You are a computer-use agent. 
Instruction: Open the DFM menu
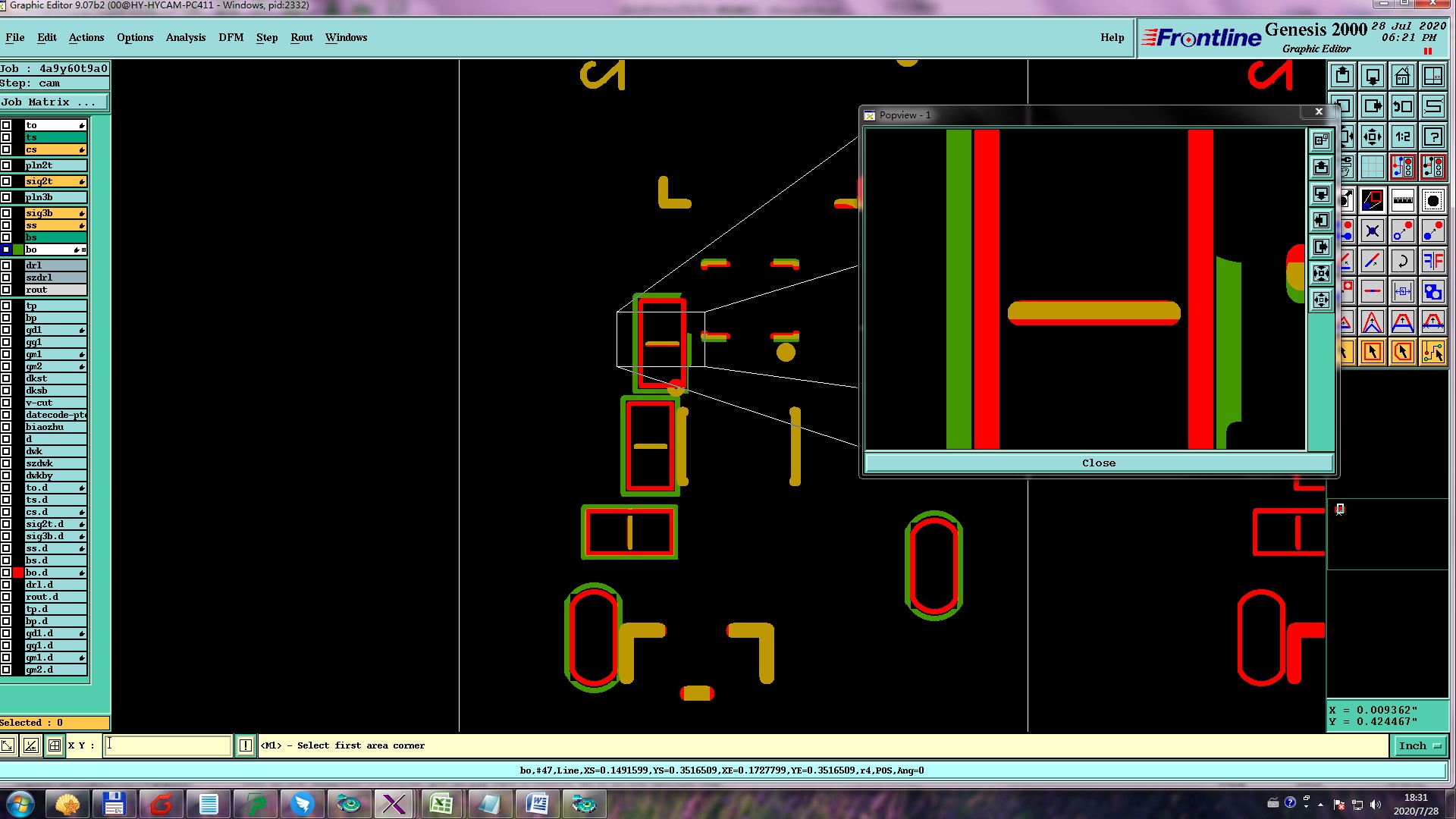click(x=231, y=38)
